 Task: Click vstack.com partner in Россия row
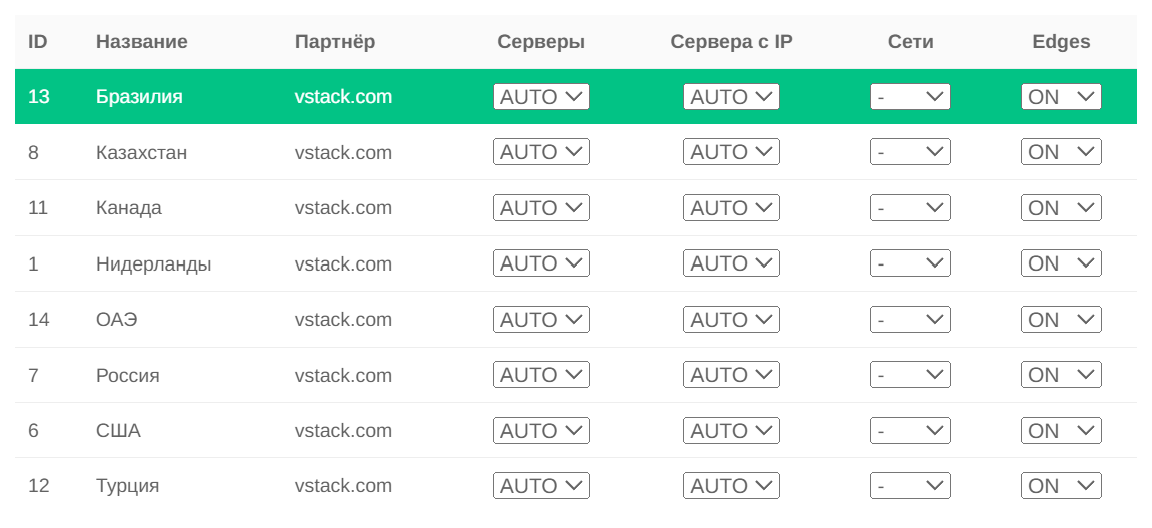[x=343, y=375]
